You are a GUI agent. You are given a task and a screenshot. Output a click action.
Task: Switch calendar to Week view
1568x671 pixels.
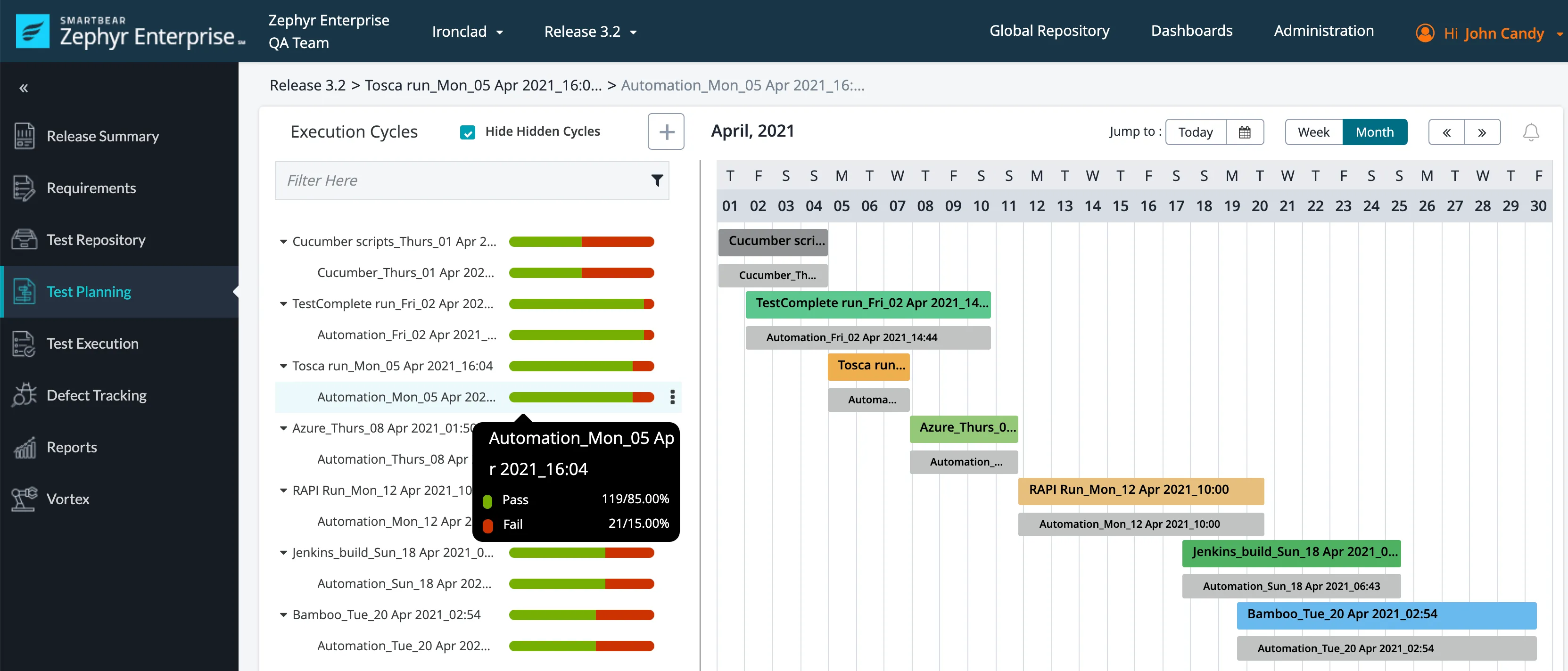point(1313,132)
